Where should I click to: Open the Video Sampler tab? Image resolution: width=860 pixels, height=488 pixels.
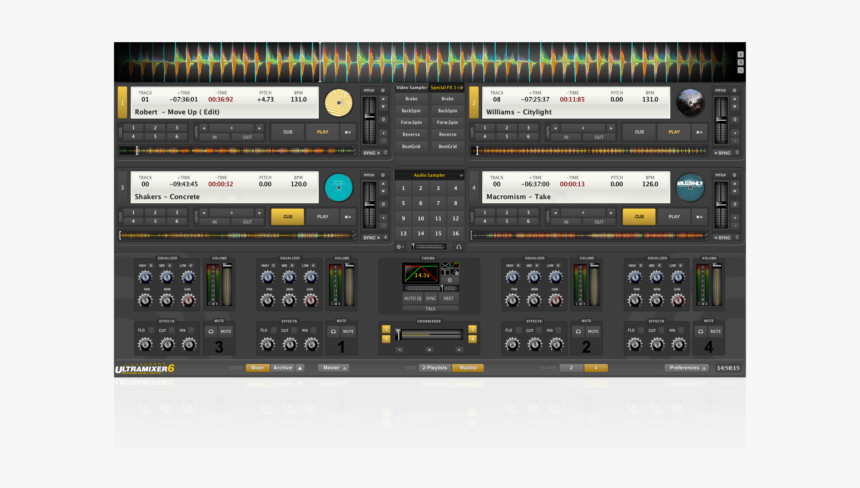click(x=411, y=88)
